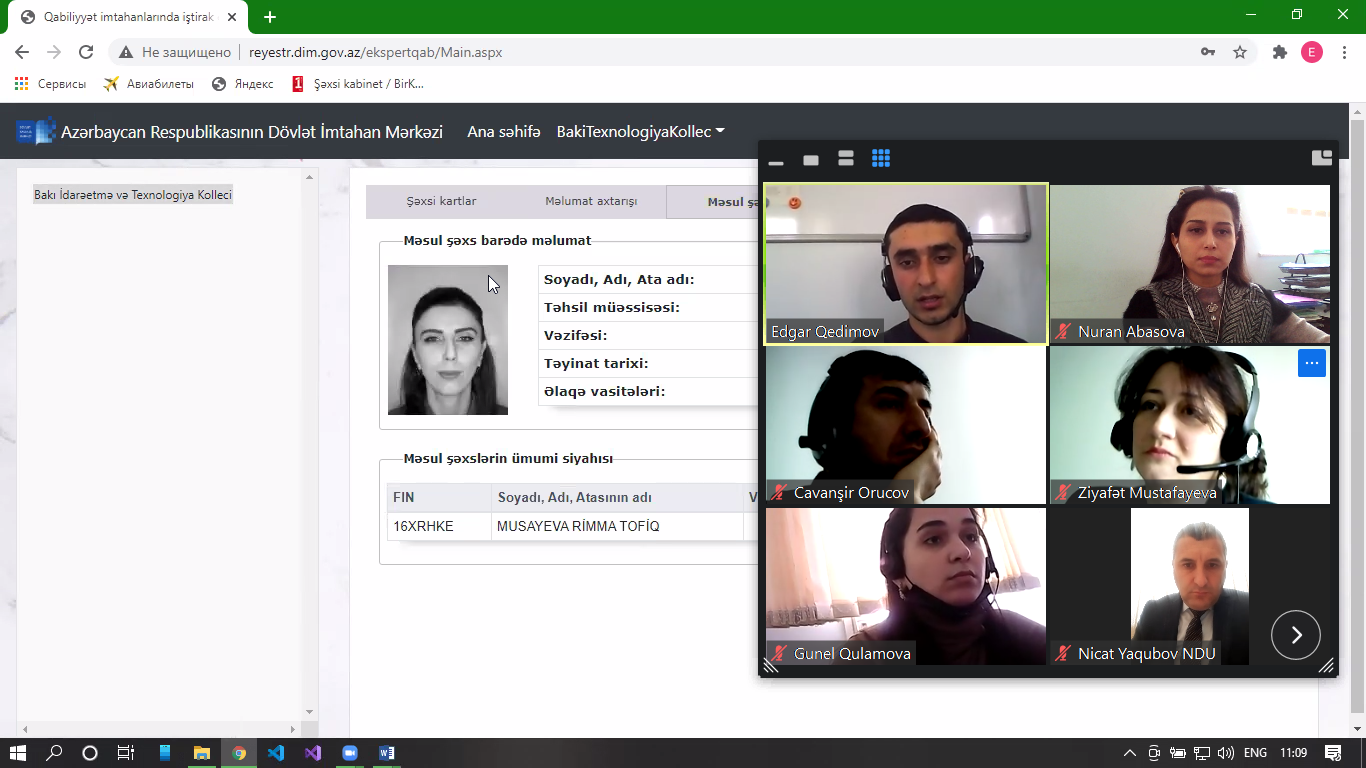Screen dimensions: 1366x768
Task: Select Nicat Yaqubov NDU's video tile
Action: (1190, 586)
